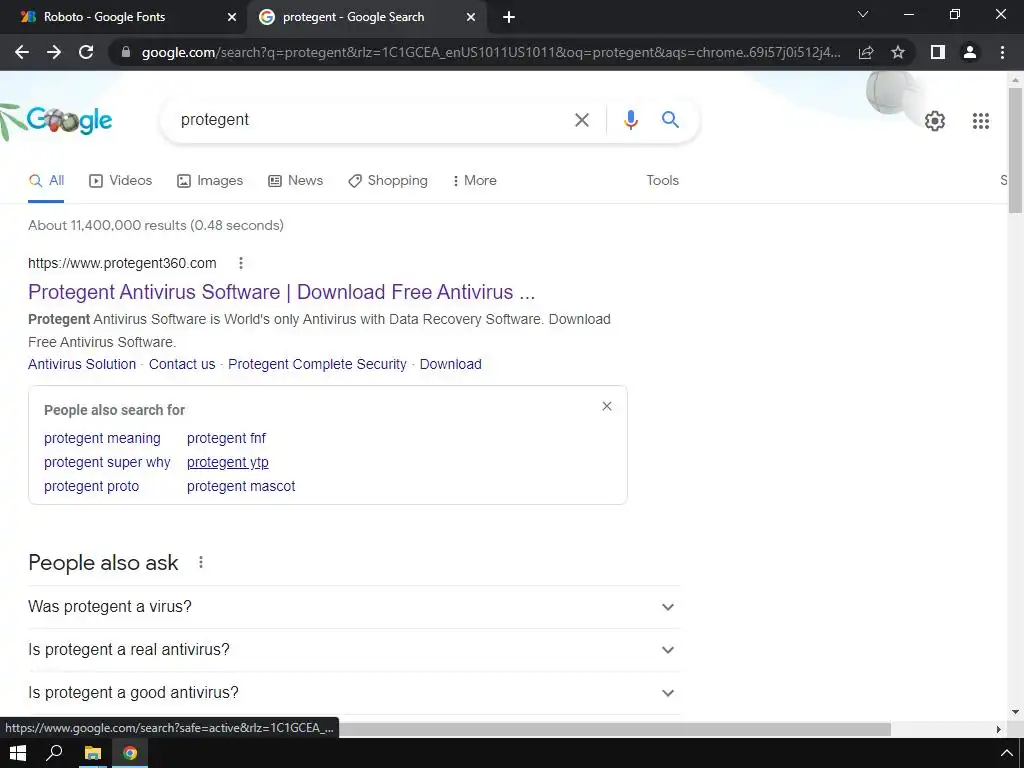
Task: Open the Google apps grid
Action: click(x=980, y=121)
